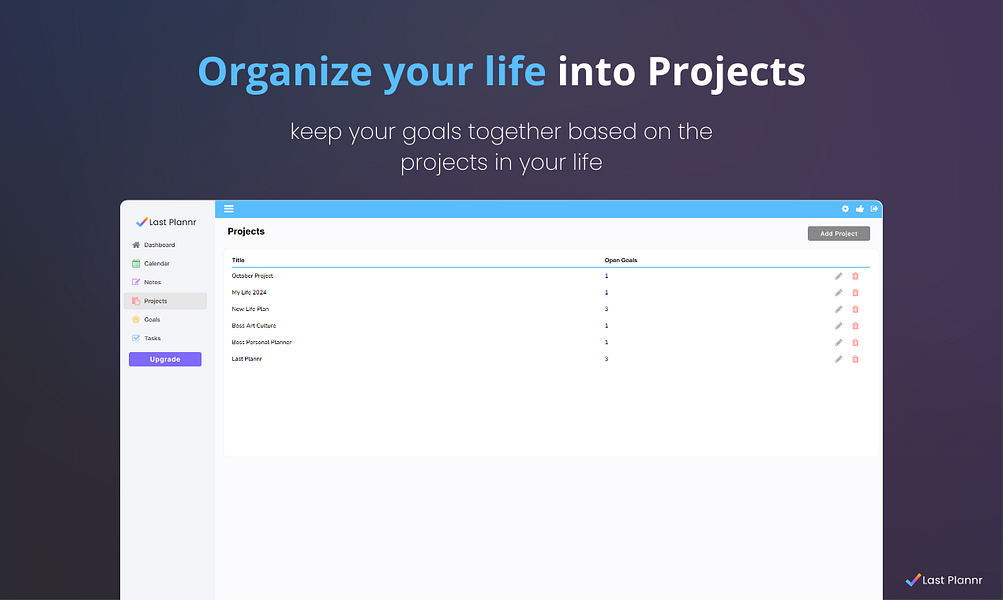Click the thumbs-up feedback icon
Screen dimensions: 1003x600
860,209
